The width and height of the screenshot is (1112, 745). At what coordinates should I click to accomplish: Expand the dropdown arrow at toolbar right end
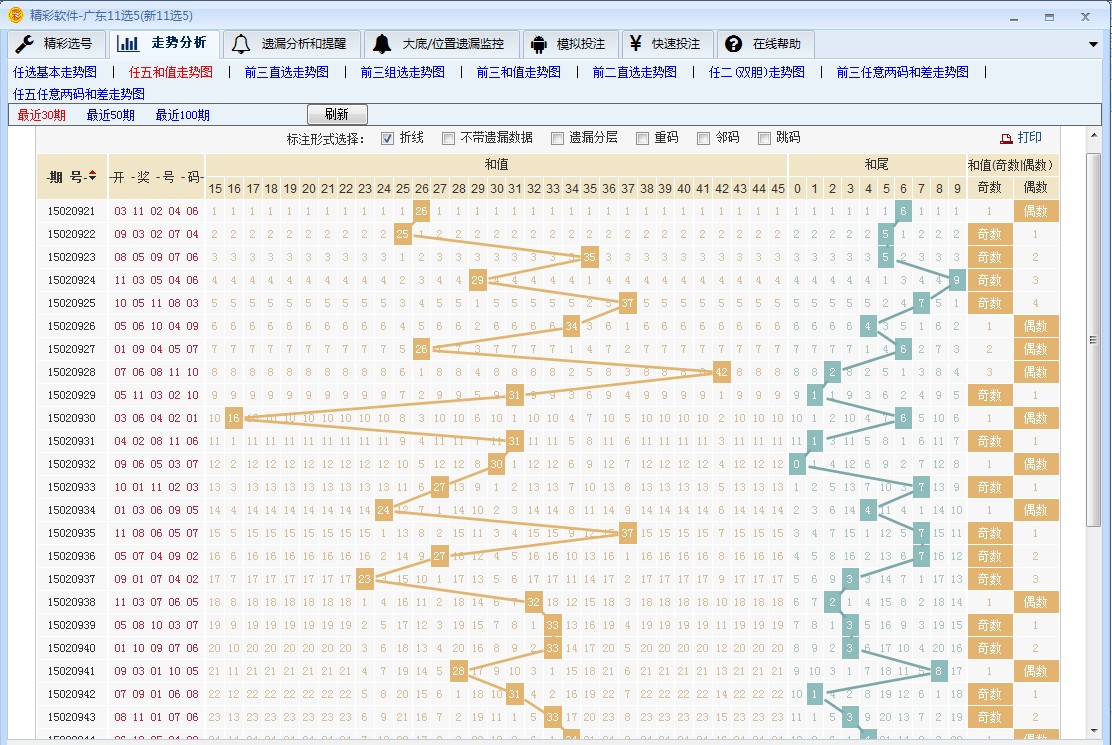pyautogui.click(x=1094, y=43)
